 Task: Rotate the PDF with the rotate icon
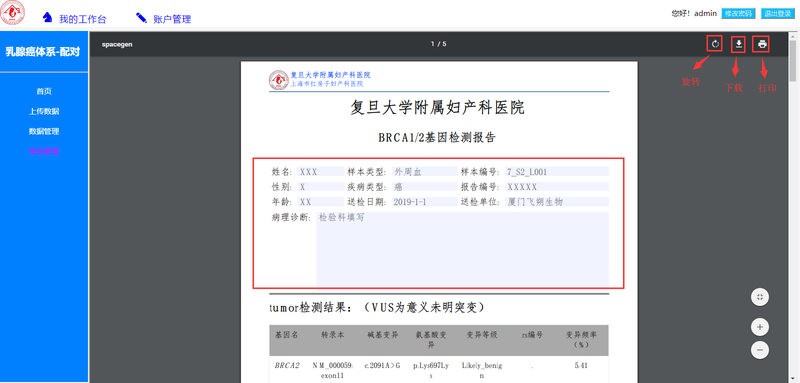[715, 44]
